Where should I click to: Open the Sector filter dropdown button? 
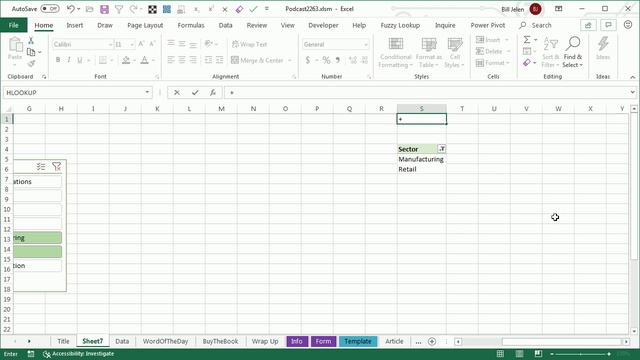pyautogui.click(x=442, y=149)
